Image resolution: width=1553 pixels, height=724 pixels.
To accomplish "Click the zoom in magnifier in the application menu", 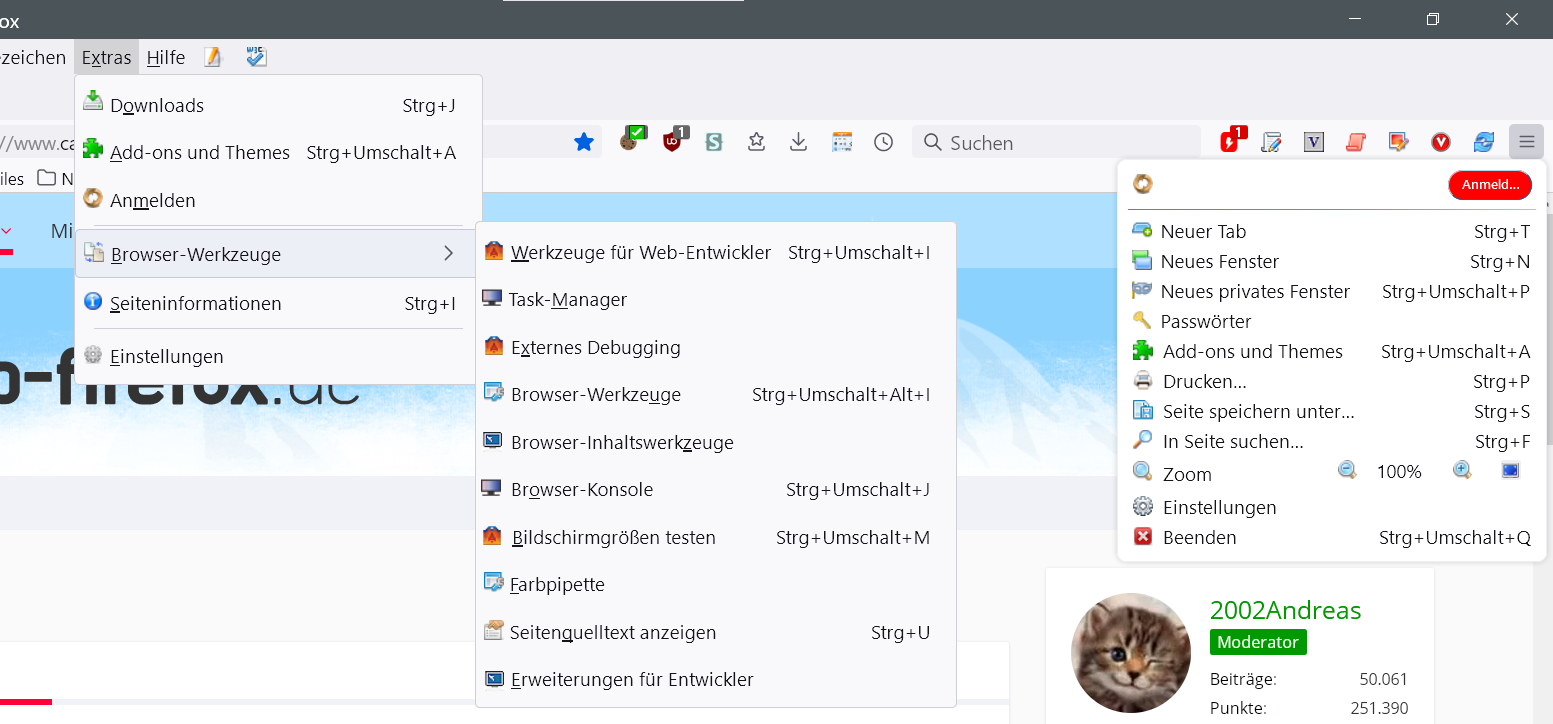I will click(x=1462, y=470).
